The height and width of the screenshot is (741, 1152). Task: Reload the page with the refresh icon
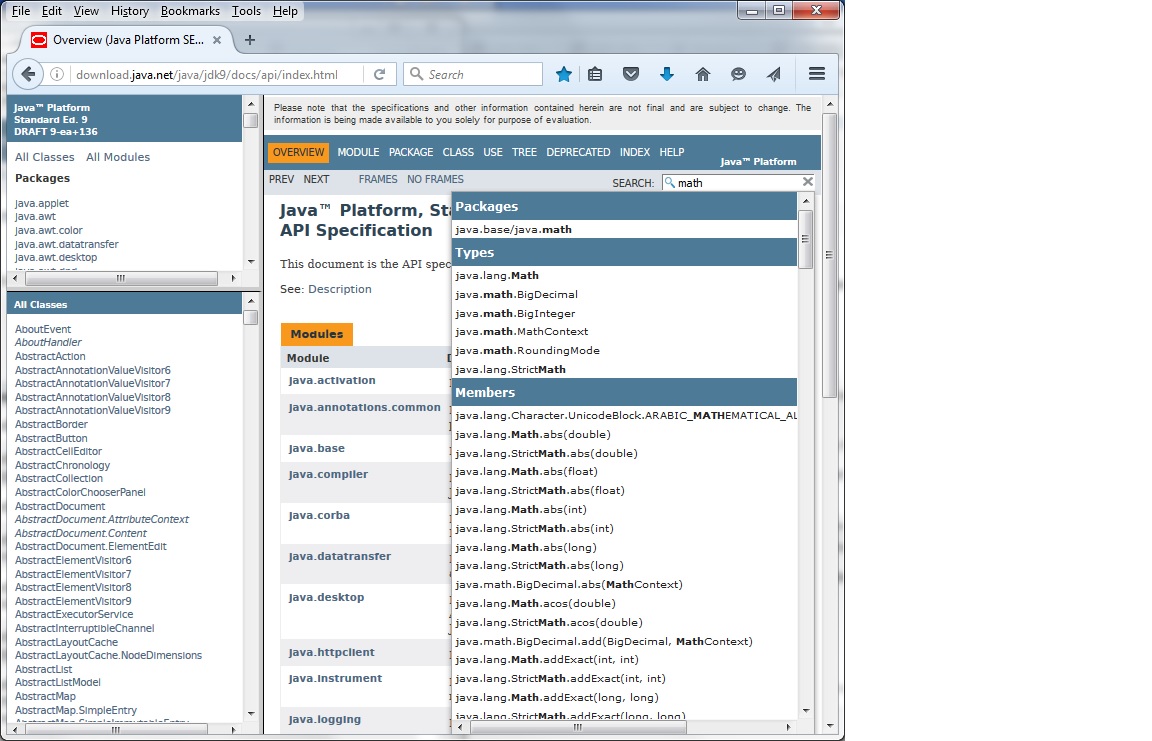coord(380,74)
